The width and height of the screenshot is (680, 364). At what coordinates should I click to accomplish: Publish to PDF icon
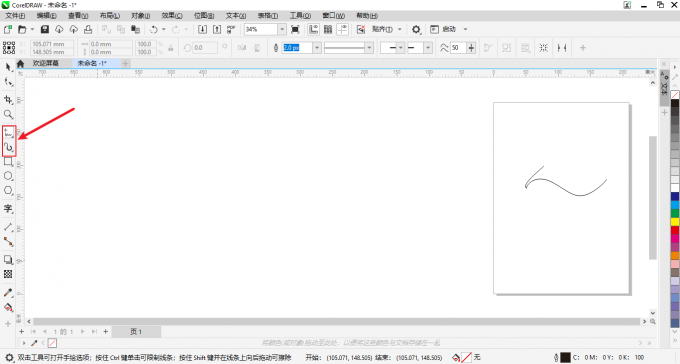pyautogui.click(x=231, y=29)
